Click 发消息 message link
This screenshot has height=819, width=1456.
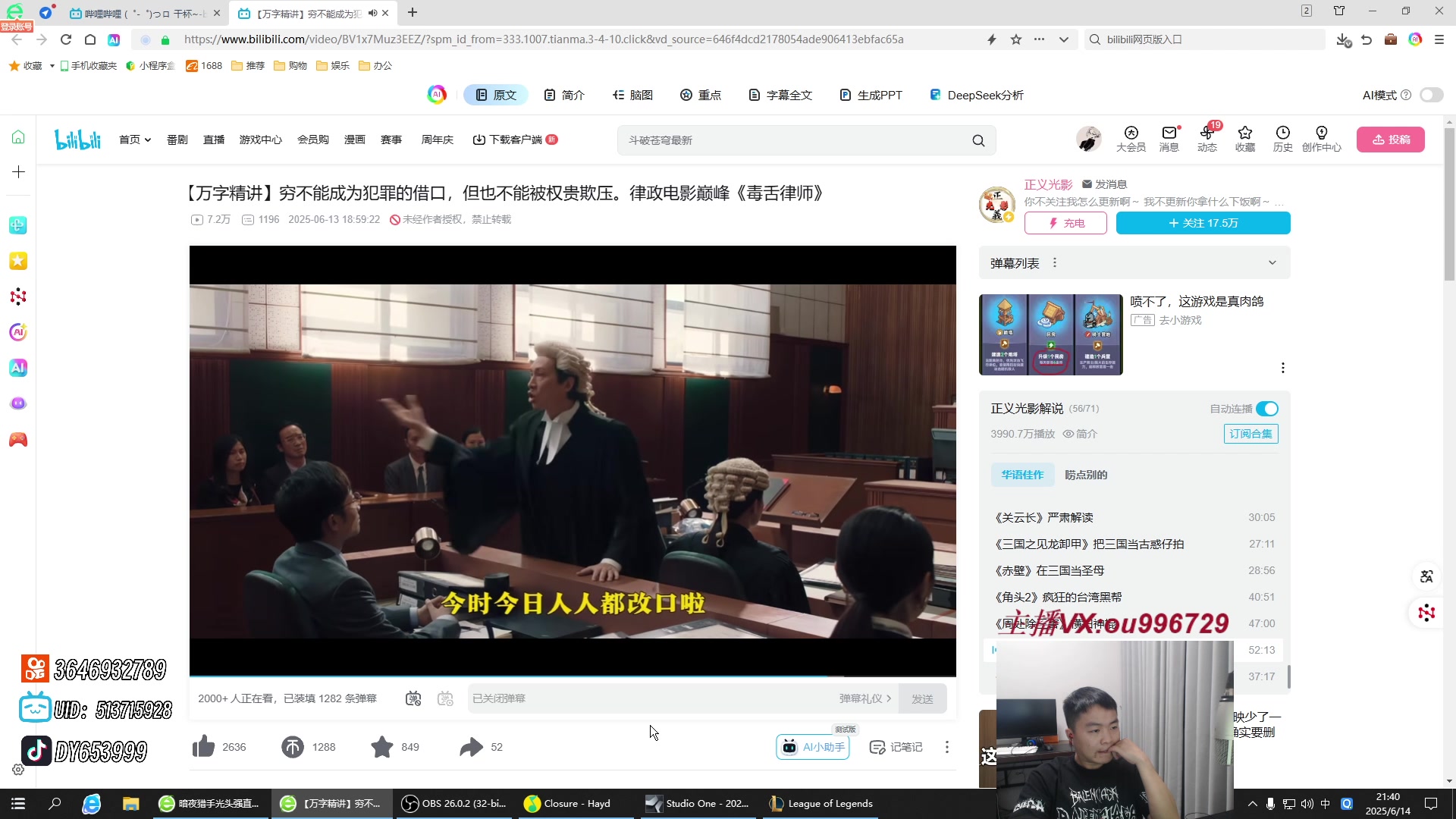(1104, 184)
